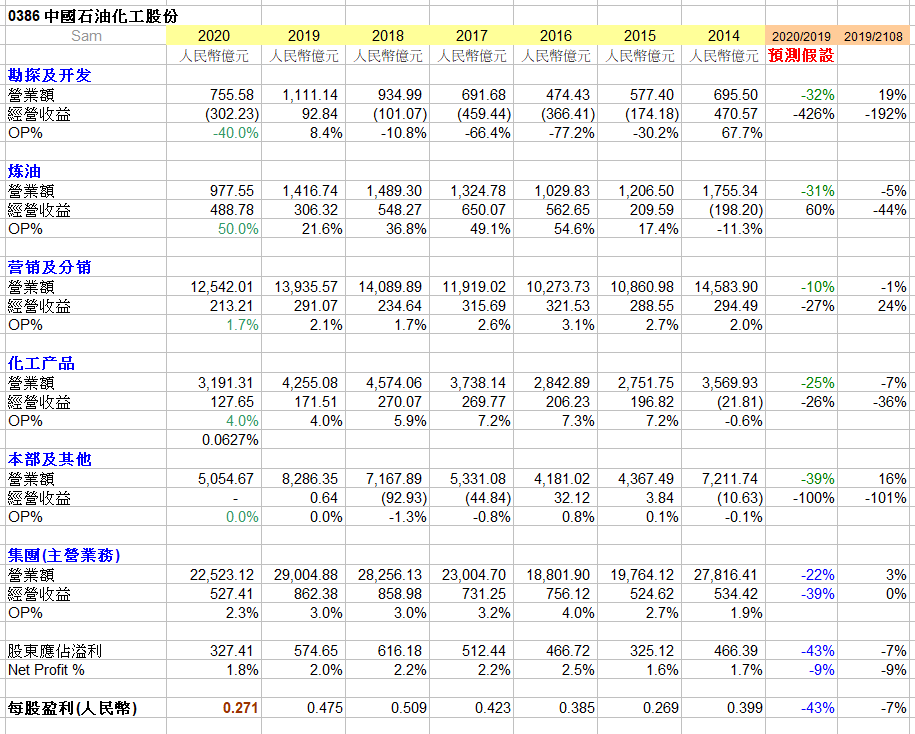Select the 2015 year header cell
Viewport: 915px width, 734px height.
(640, 36)
